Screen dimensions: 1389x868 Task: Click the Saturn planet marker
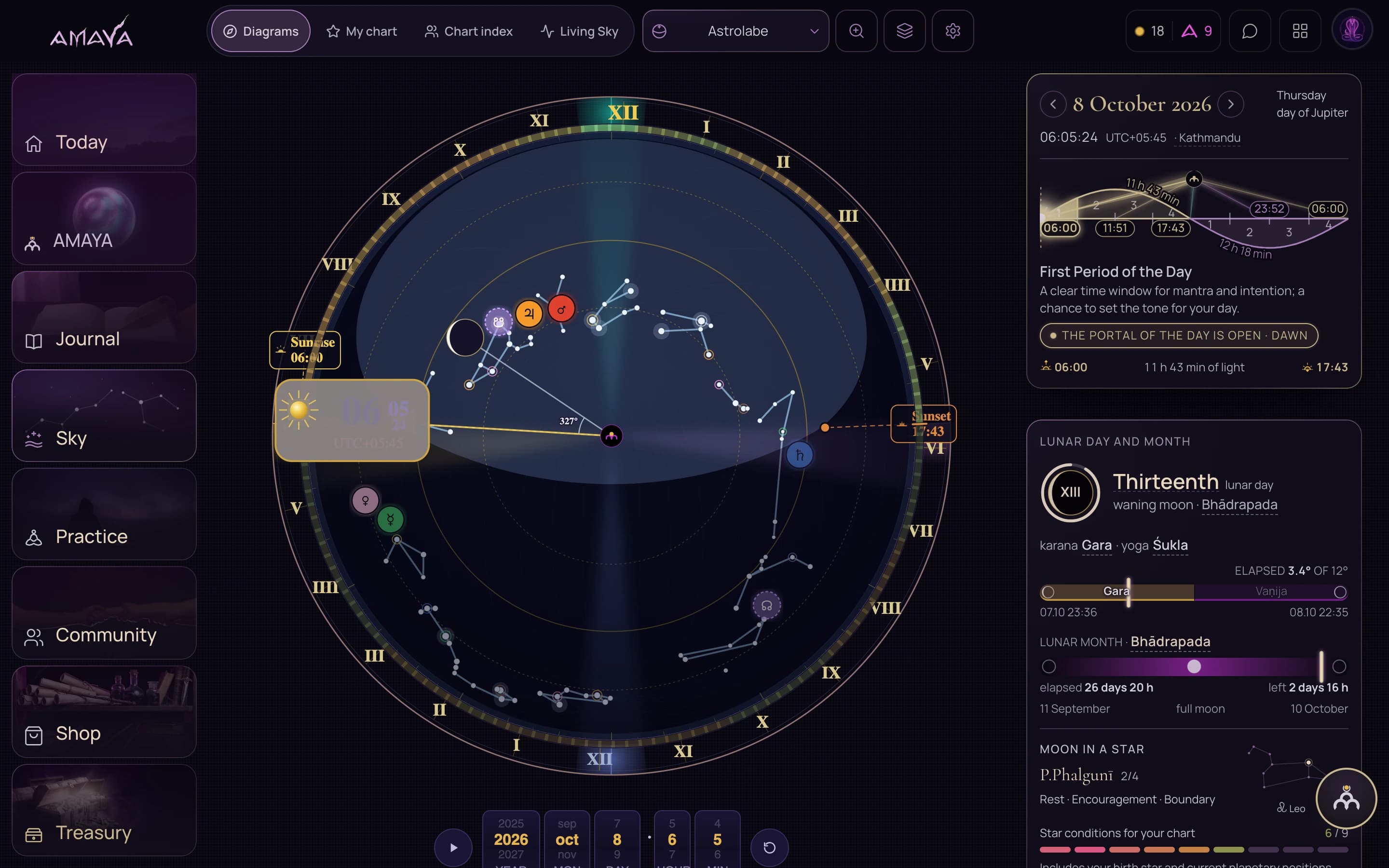pyautogui.click(x=799, y=455)
